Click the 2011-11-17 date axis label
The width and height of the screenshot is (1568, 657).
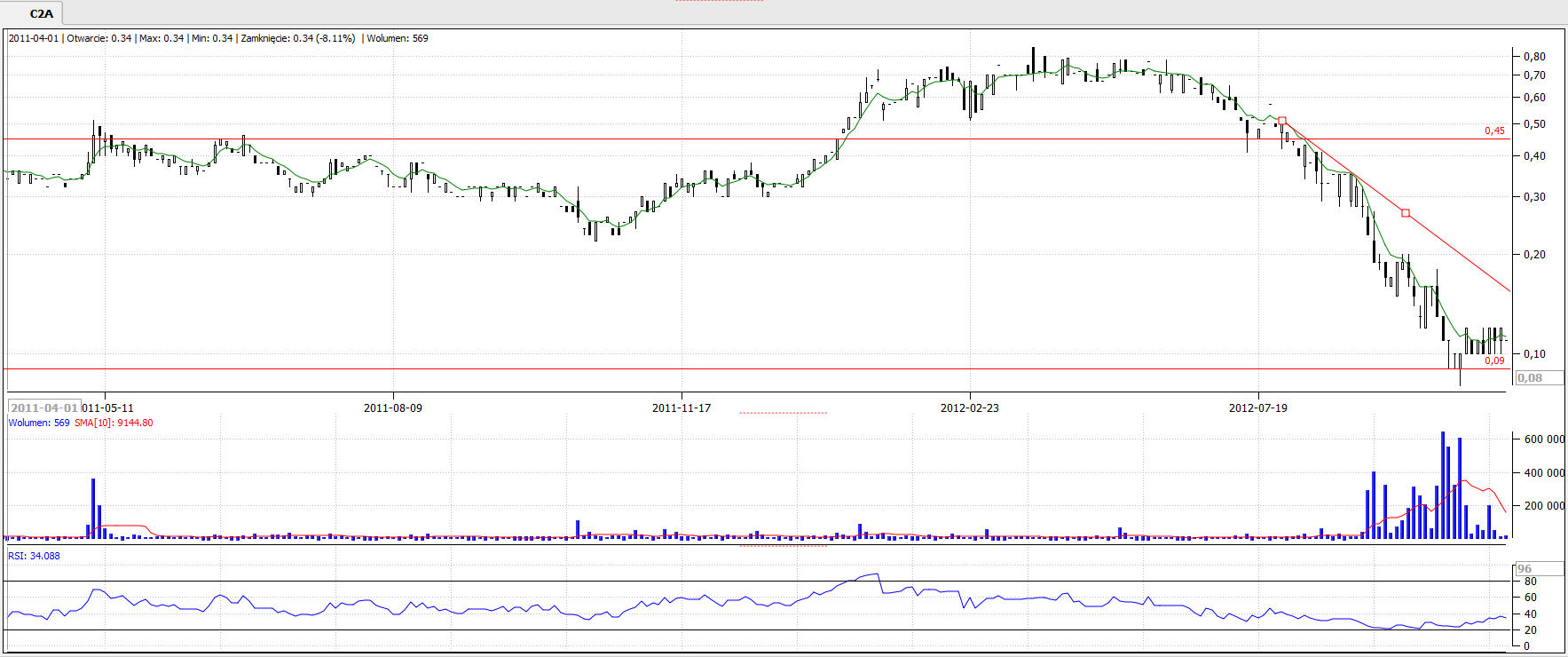(682, 408)
